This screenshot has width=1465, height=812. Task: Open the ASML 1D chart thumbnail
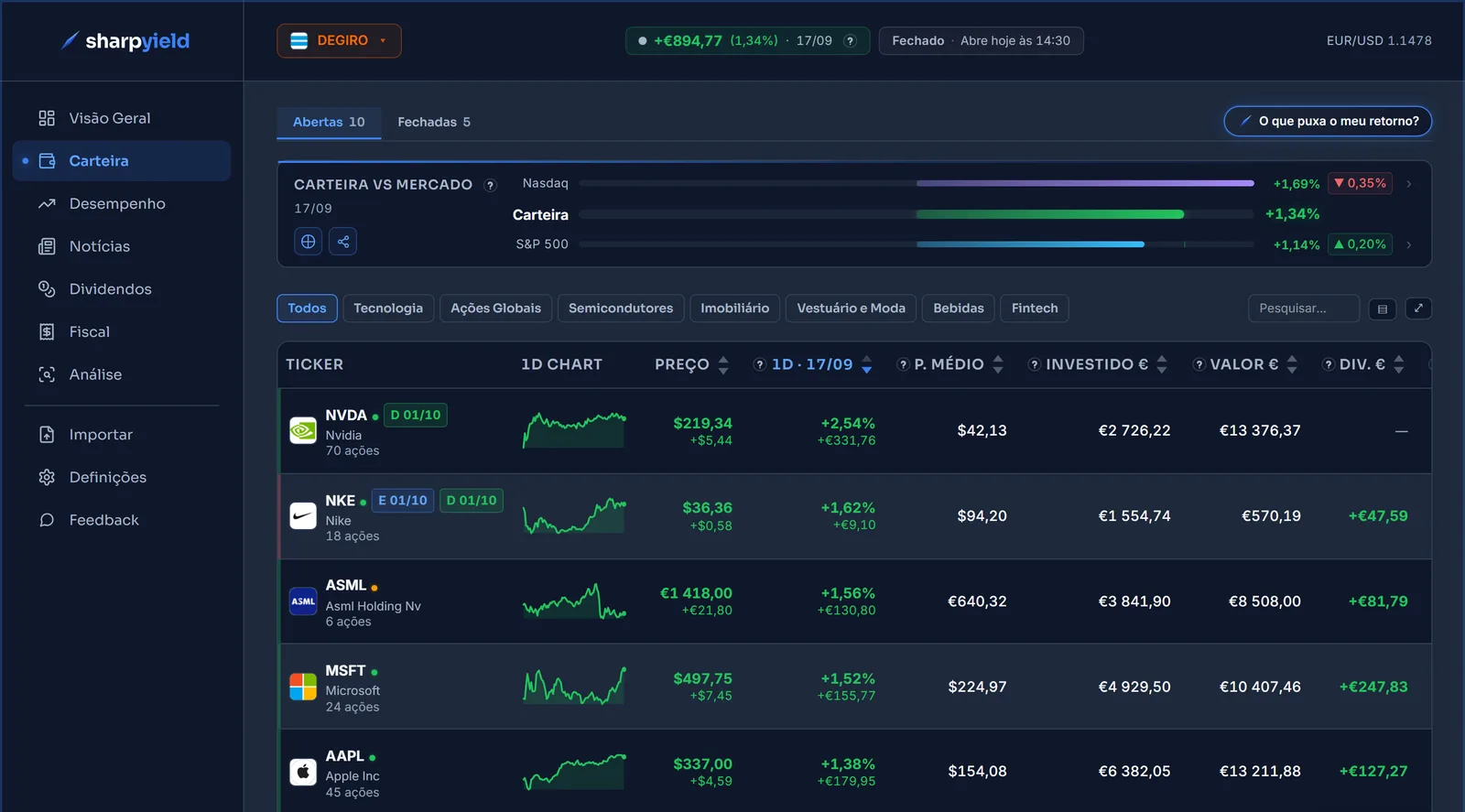pyautogui.click(x=574, y=601)
